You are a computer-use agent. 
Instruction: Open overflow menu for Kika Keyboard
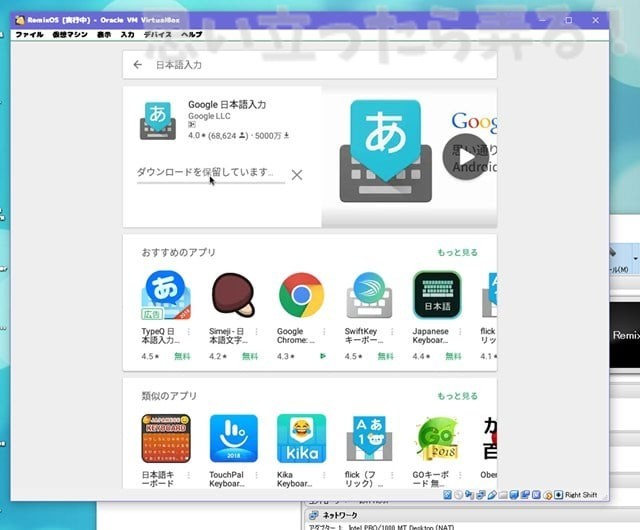324,475
